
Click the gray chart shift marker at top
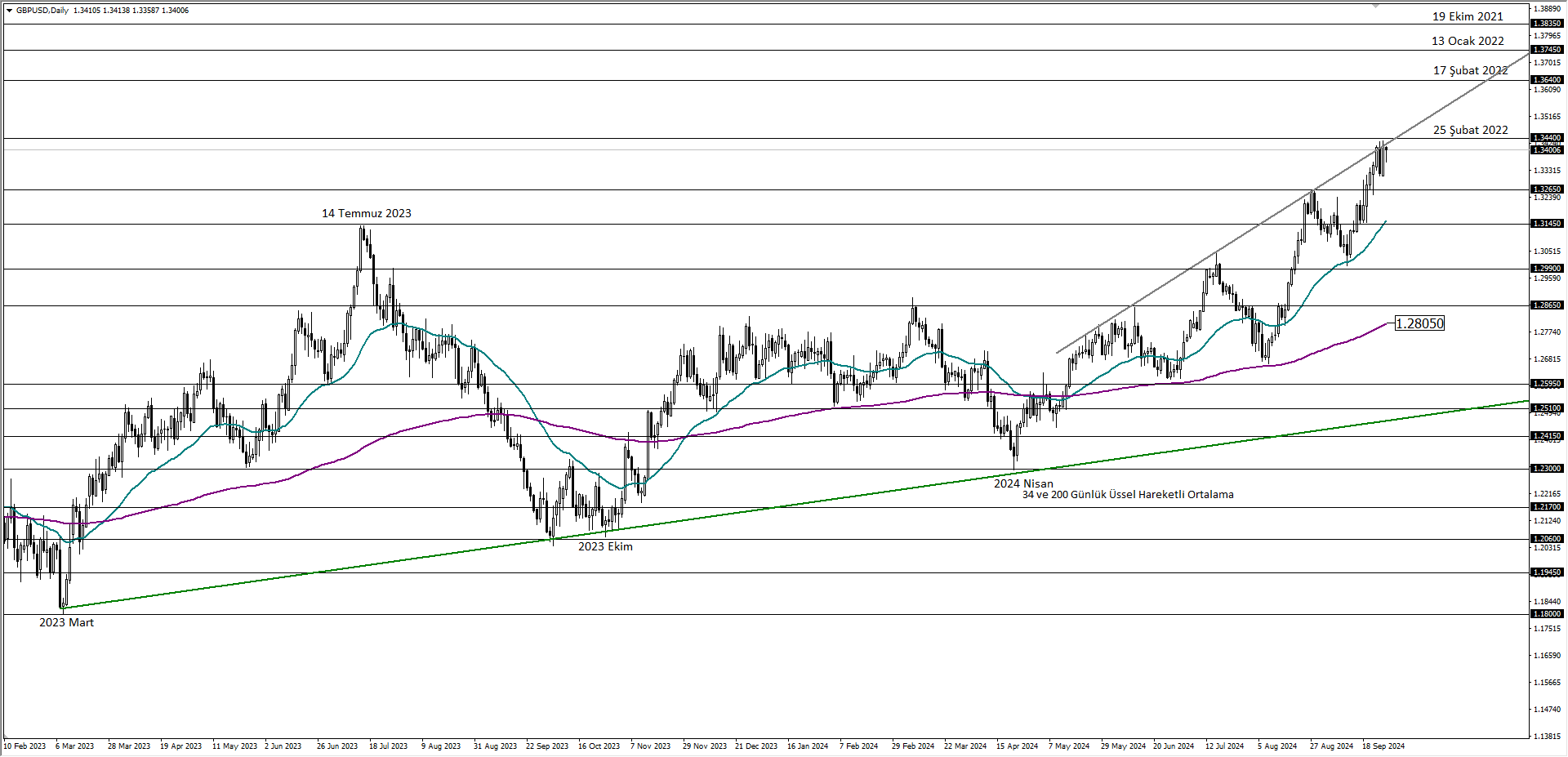[1375, 6]
